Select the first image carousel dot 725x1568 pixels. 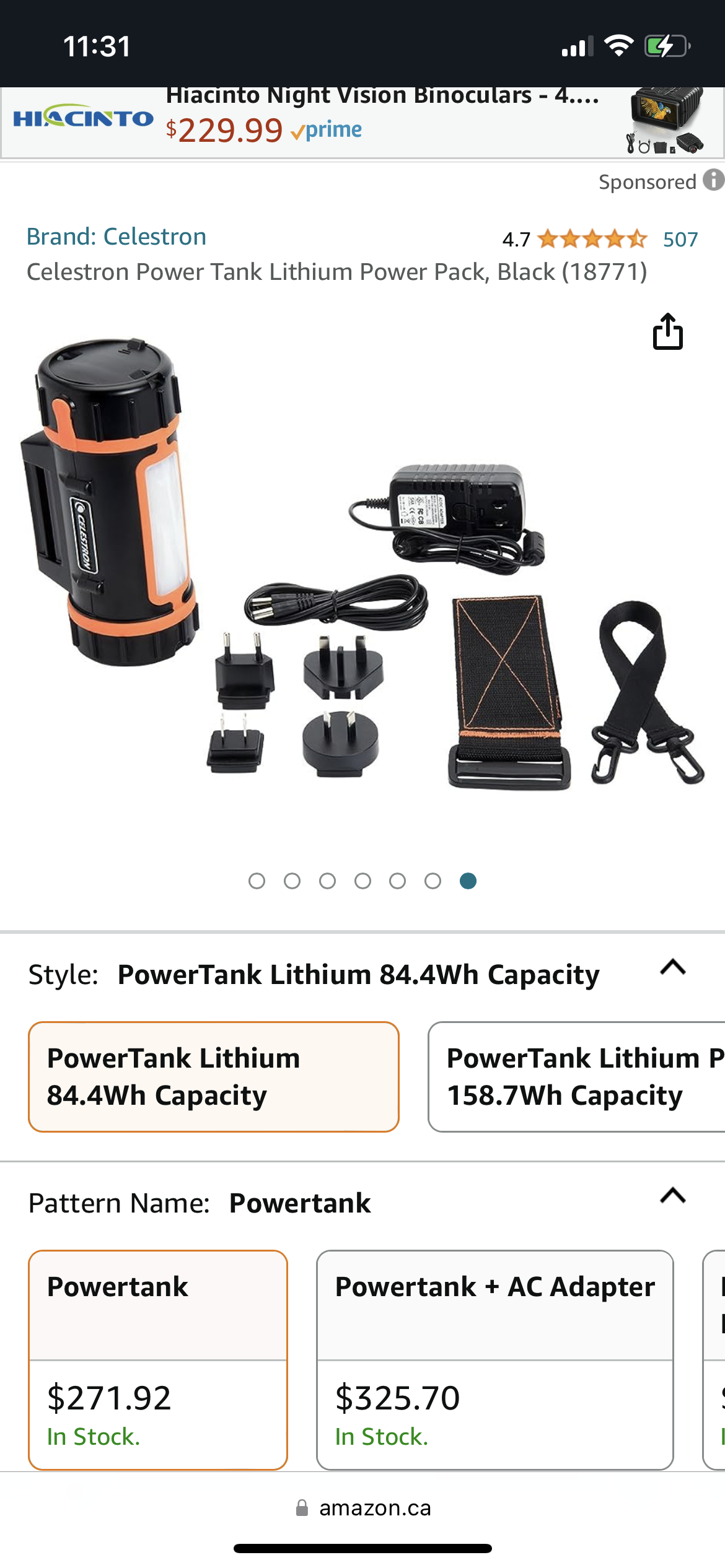pyautogui.click(x=257, y=881)
